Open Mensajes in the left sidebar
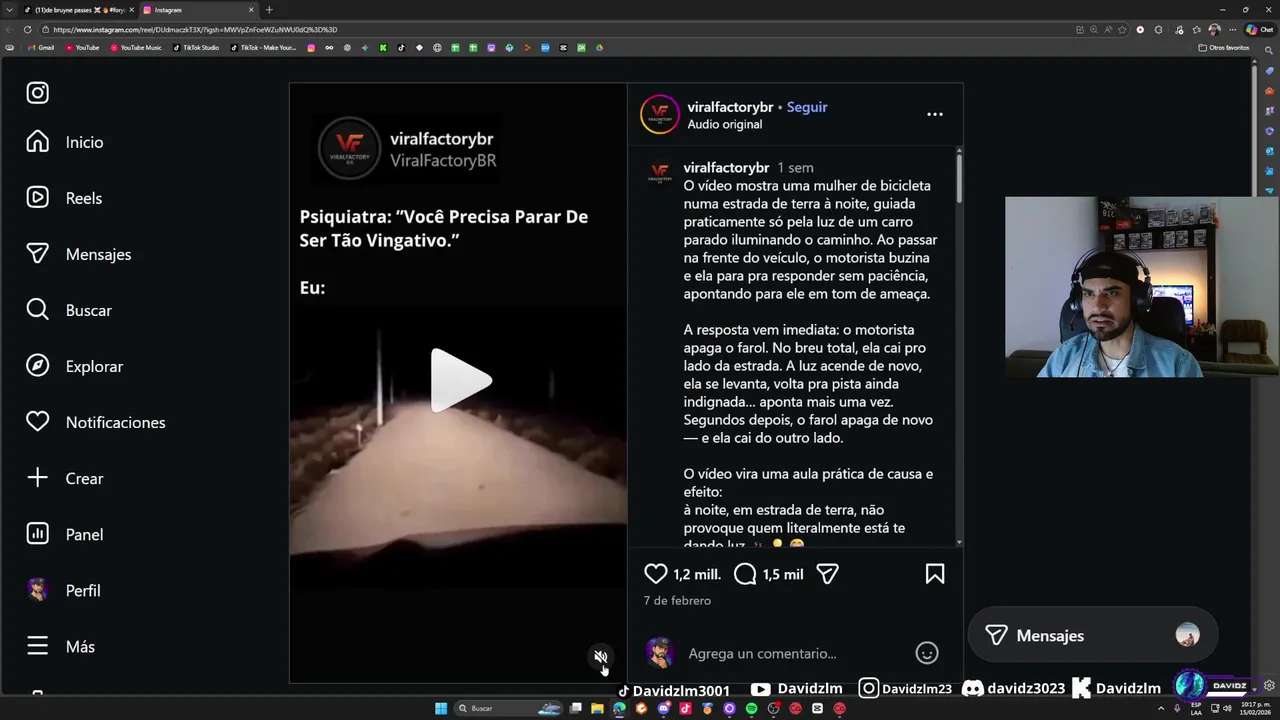This screenshot has width=1280, height=720. [79, 254]
